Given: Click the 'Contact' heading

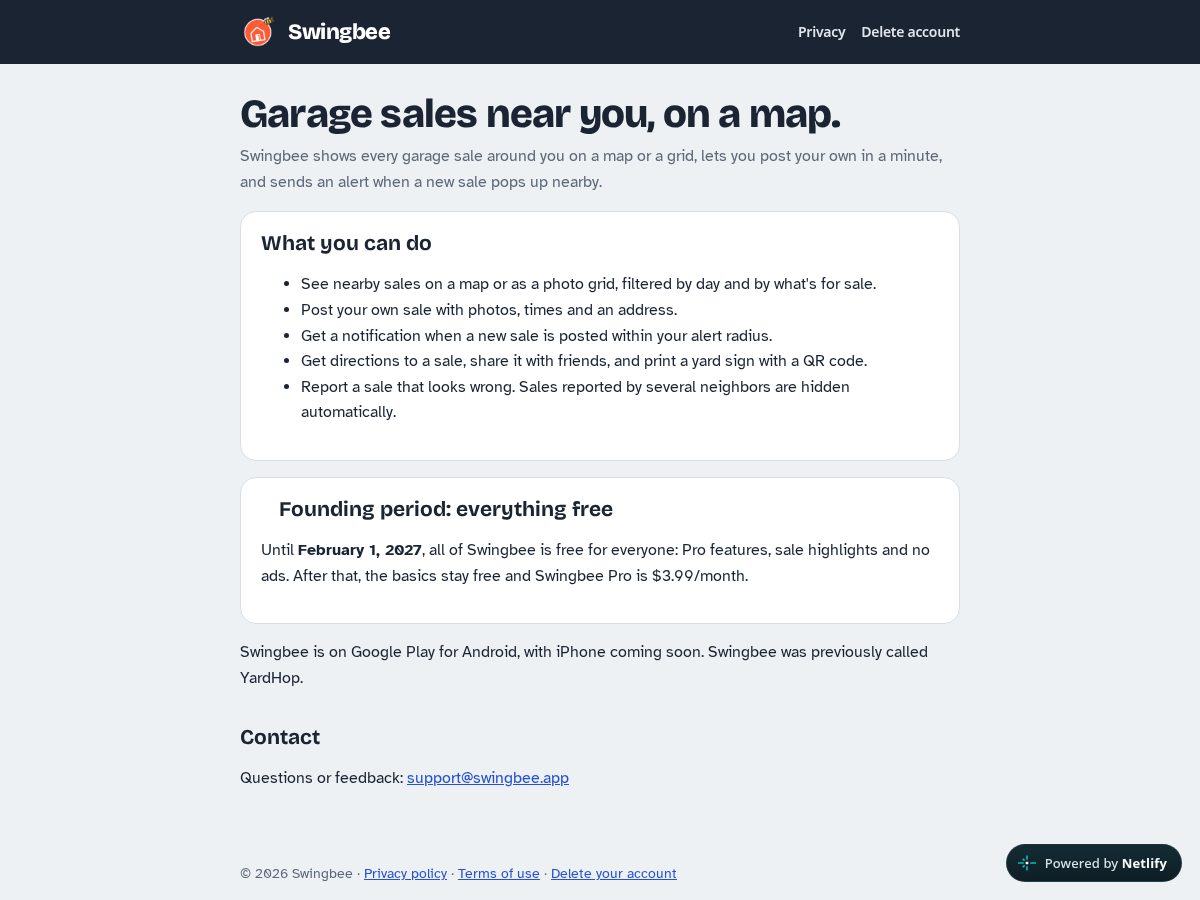Looking at the screenshot, I should tap(280, 737).
